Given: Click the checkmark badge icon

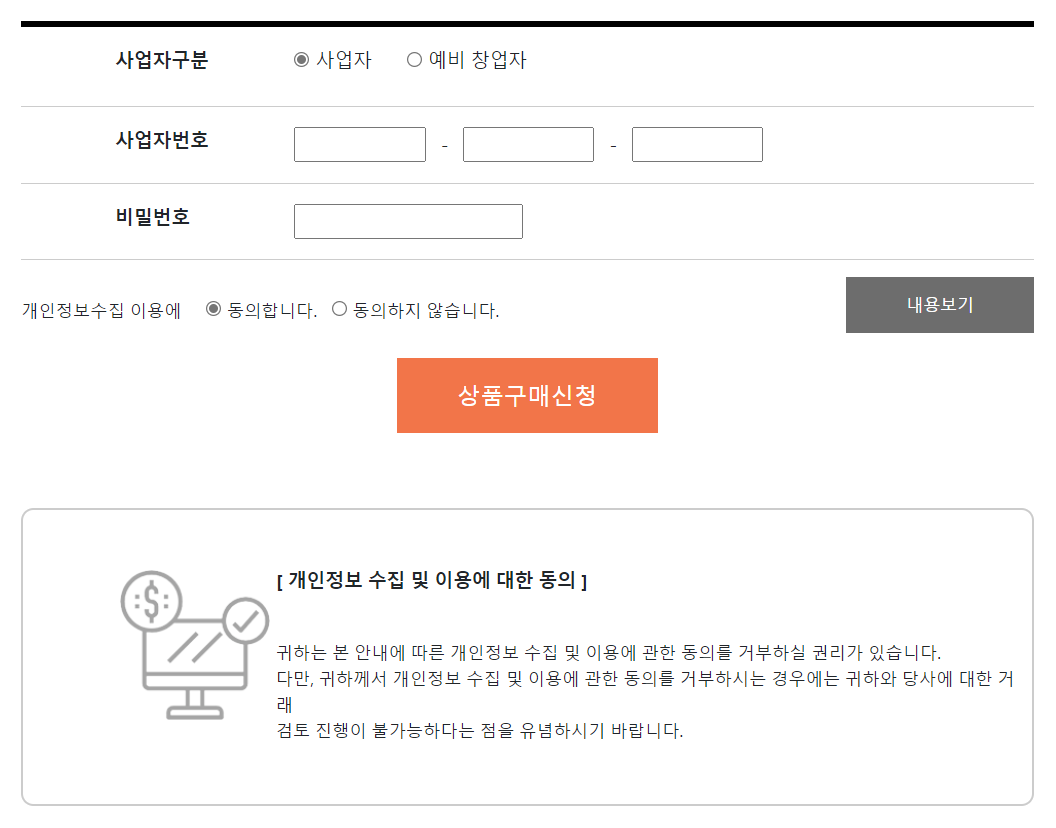Looking at the screenshot, I should (243, 621).
